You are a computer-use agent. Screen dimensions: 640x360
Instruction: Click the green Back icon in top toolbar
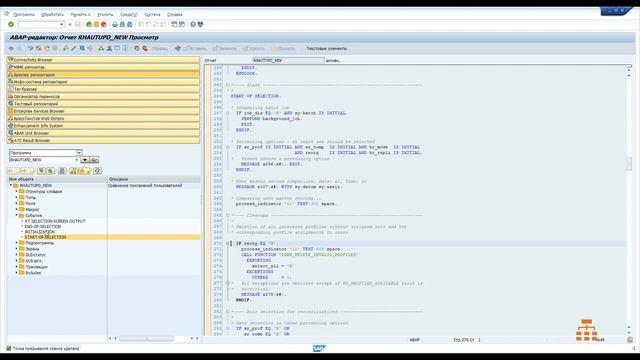click(x=89, y=24)
